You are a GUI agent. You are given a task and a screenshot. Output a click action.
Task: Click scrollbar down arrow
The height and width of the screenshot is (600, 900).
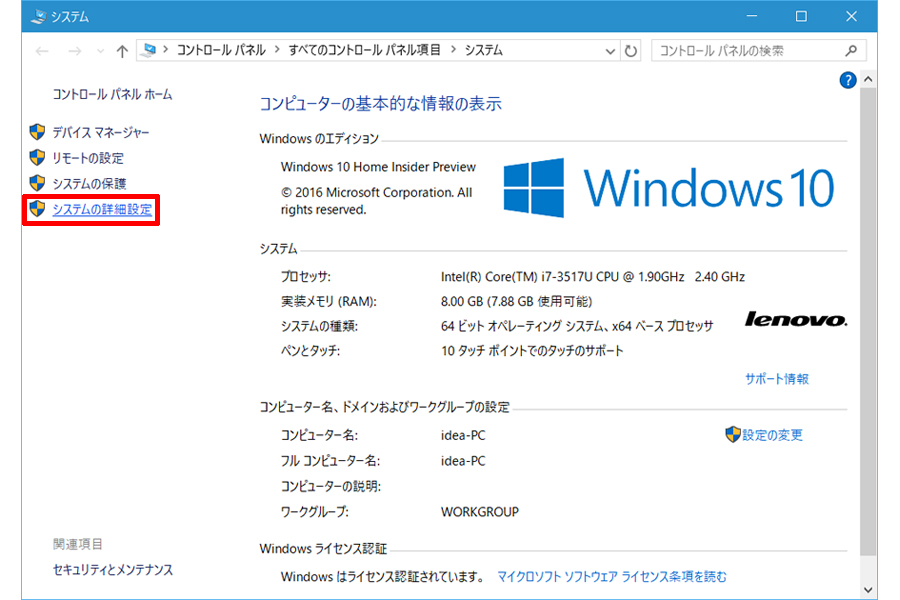[868, 590]
